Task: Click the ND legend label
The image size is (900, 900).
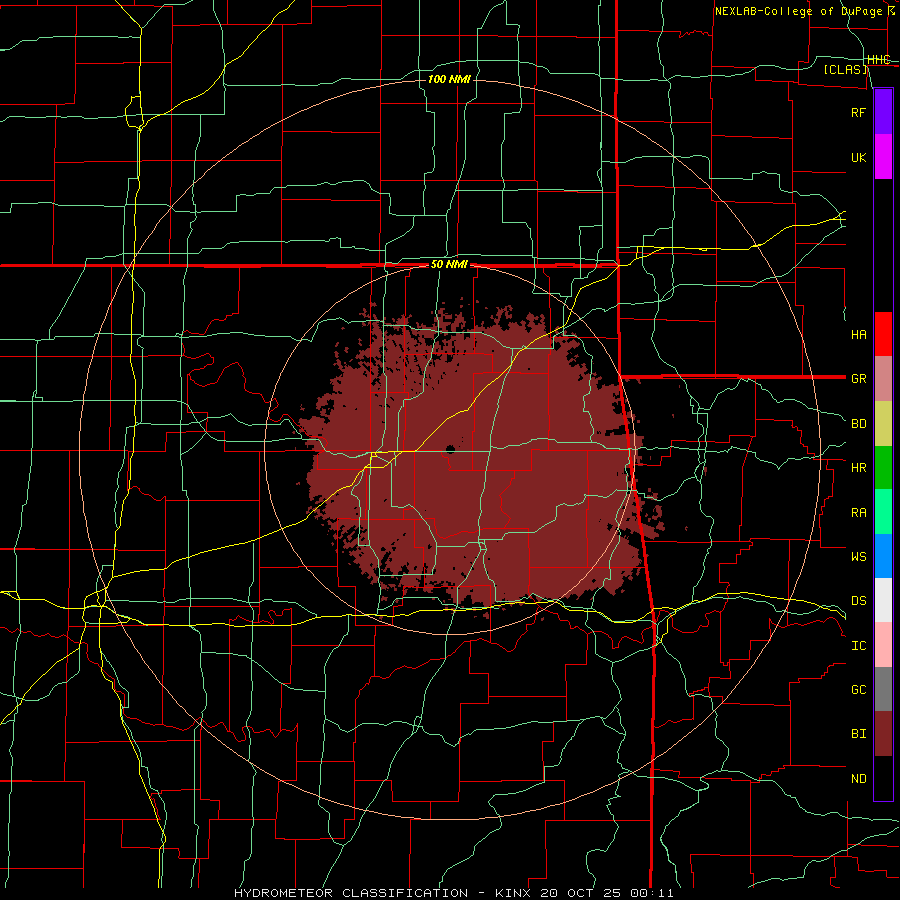Action: 858,779
